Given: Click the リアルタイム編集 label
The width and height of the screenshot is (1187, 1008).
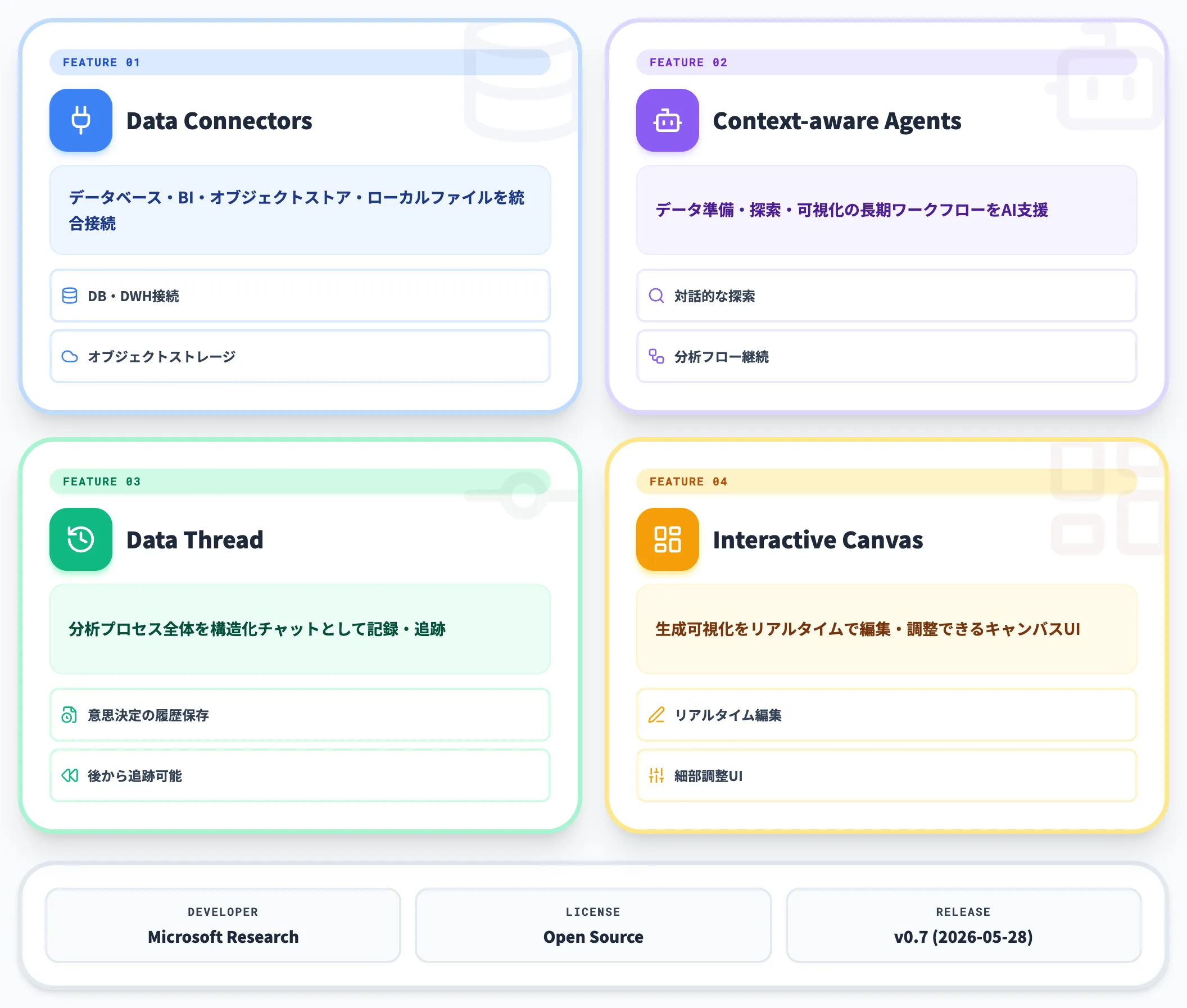Looking at the screenshot, I should pyautogui.click(x=728, y=715).
